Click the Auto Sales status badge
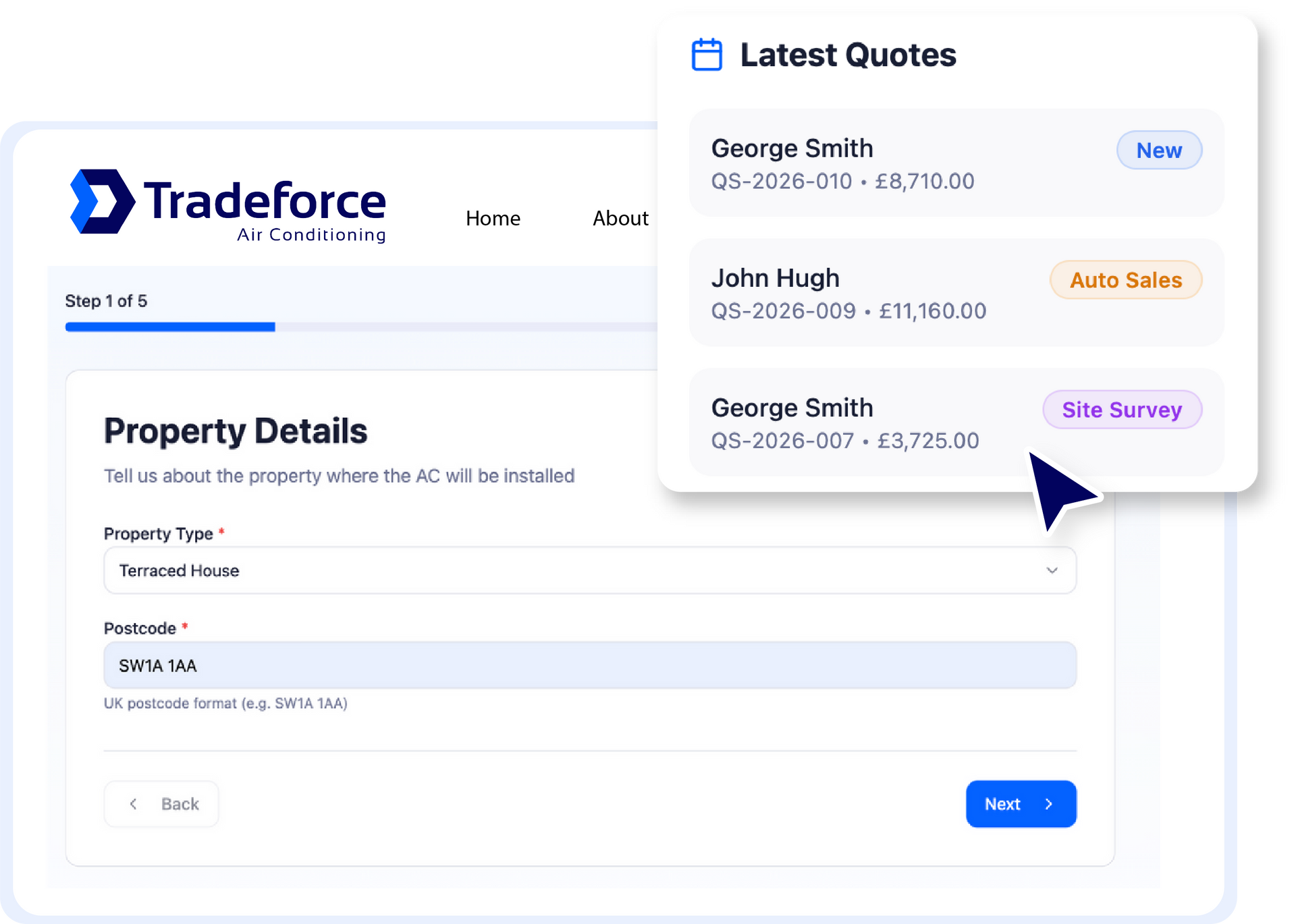The height and width of the screenshot is (924, 1296). [1125, 280]
